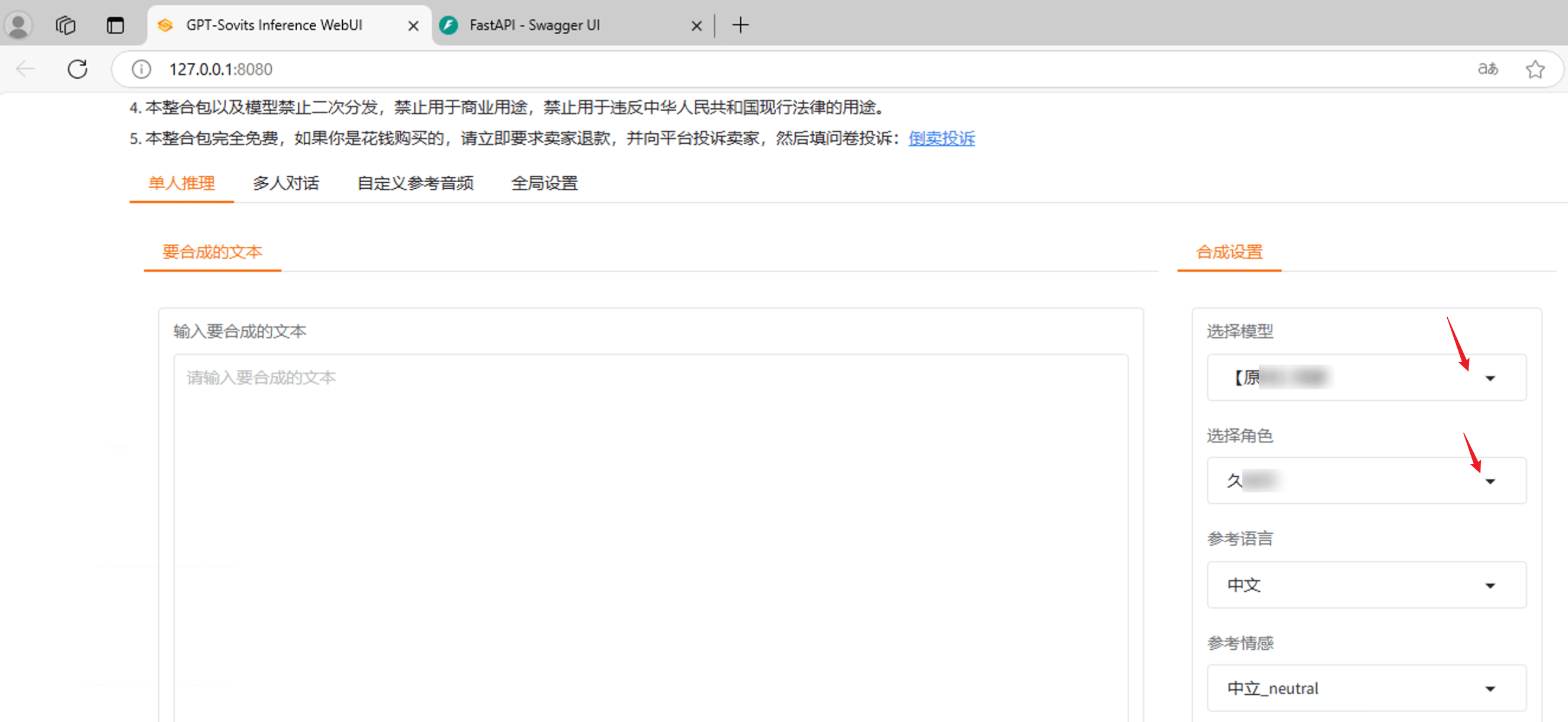Click the translate page icon
1568x722 pixels.
tap(1487, 69)
